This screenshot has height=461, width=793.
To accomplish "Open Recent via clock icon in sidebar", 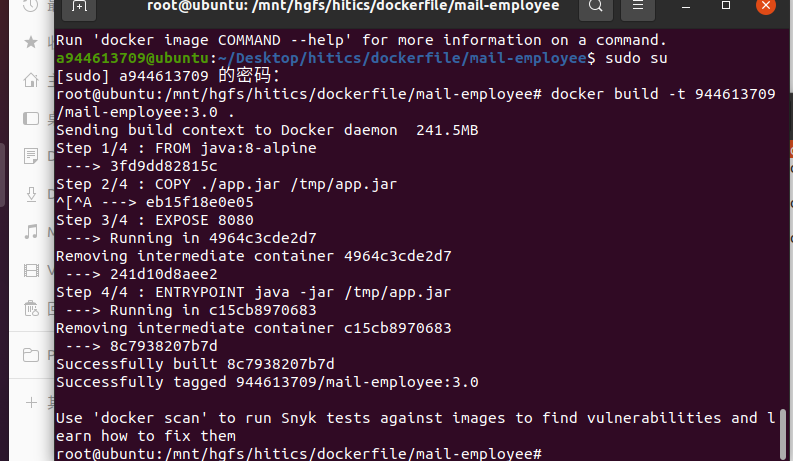I will (30, 8).
